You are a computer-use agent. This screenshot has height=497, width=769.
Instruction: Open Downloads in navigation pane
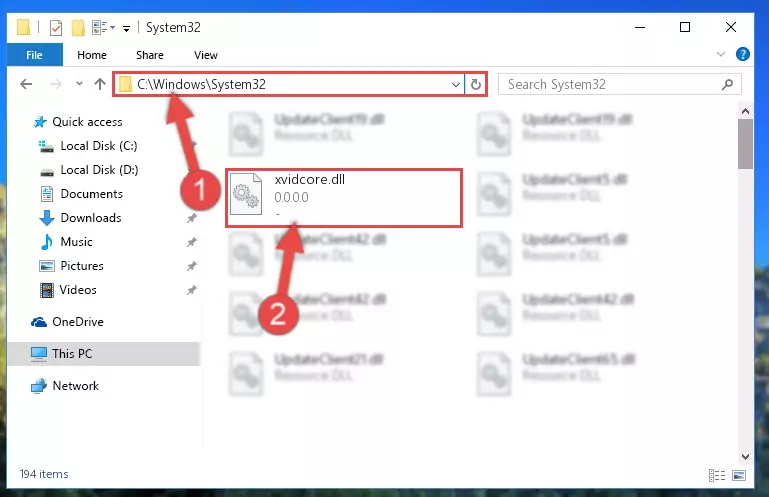point(91,218)
